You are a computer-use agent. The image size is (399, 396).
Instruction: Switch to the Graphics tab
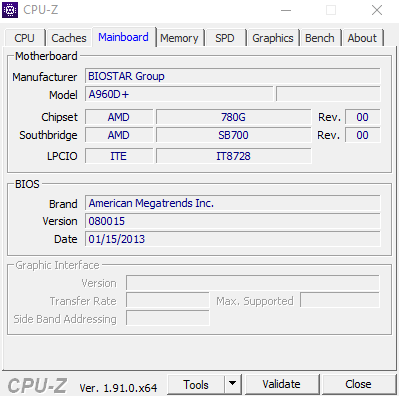(x=273, y=38)
